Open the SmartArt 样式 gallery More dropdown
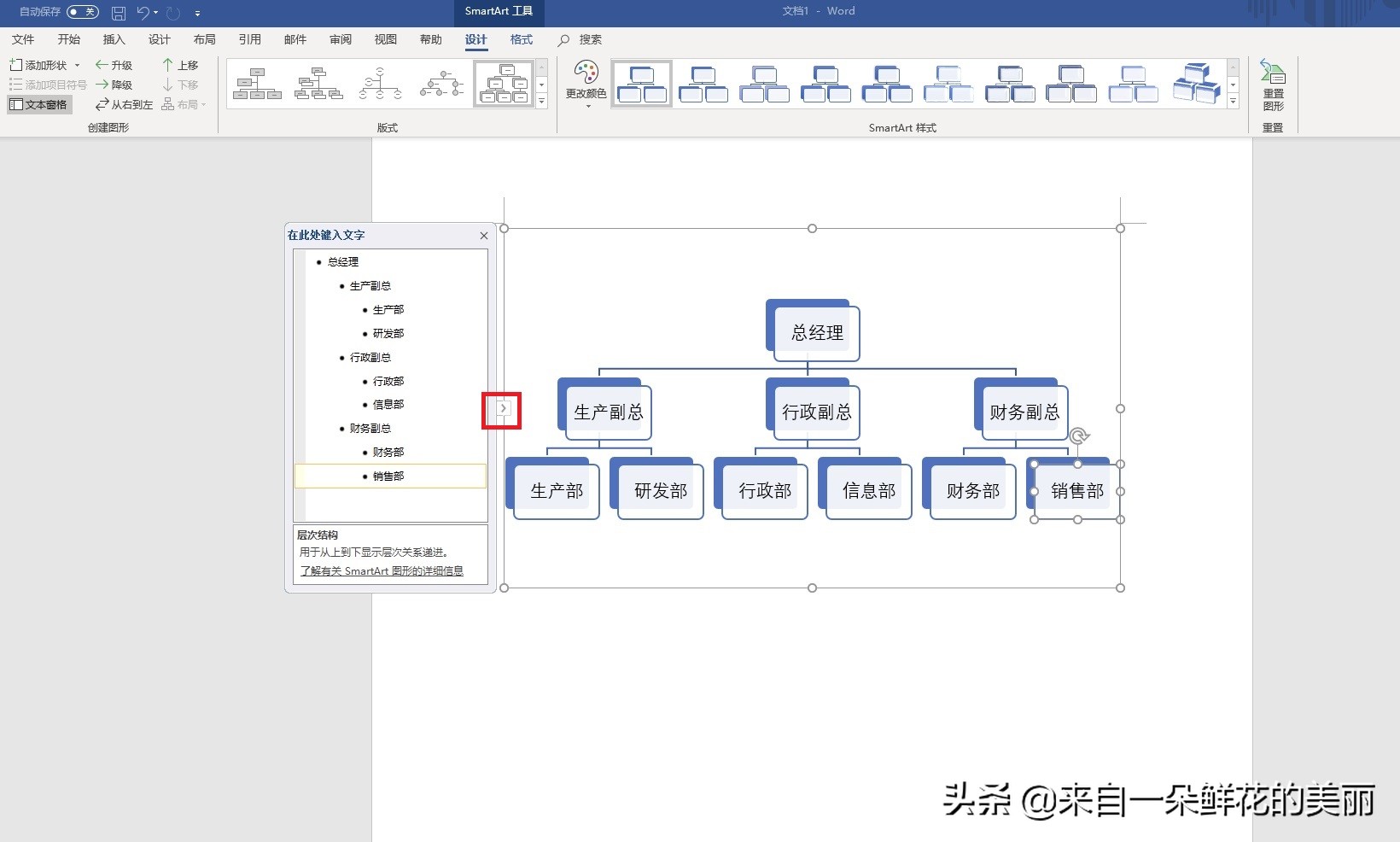The image size is (1400, 842). click(x=1233, y=101)
